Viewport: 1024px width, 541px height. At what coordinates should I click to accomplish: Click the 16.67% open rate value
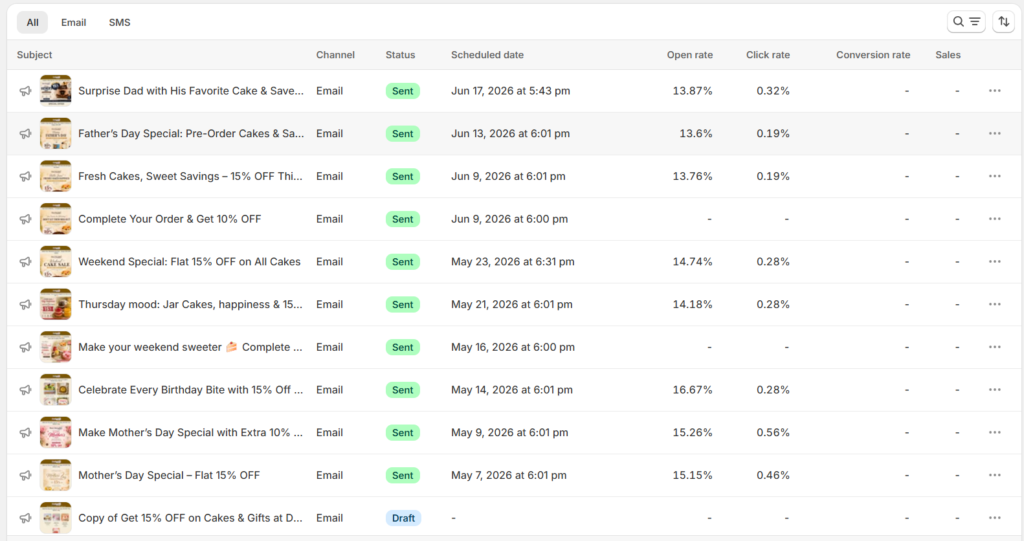(x=692, y=390)
